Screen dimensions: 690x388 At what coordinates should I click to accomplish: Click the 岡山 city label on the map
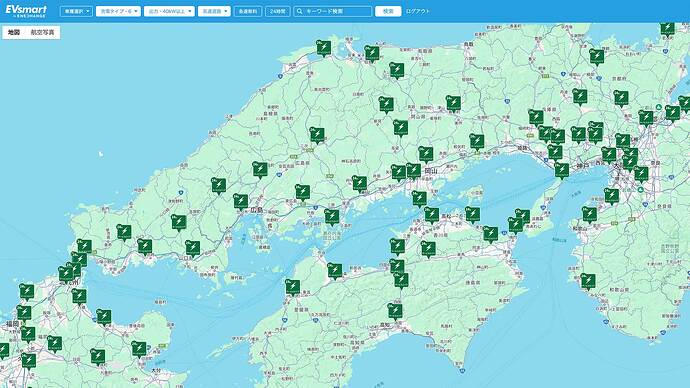click(x=430, y=171)
